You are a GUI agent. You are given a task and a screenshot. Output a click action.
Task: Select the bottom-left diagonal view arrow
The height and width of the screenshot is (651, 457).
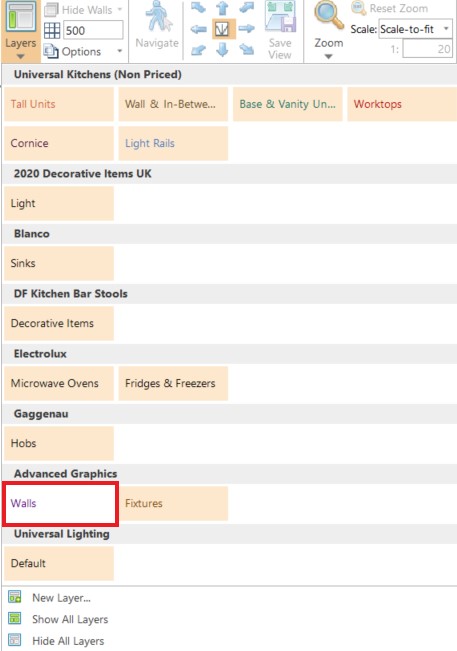click(x=198, y=50)
